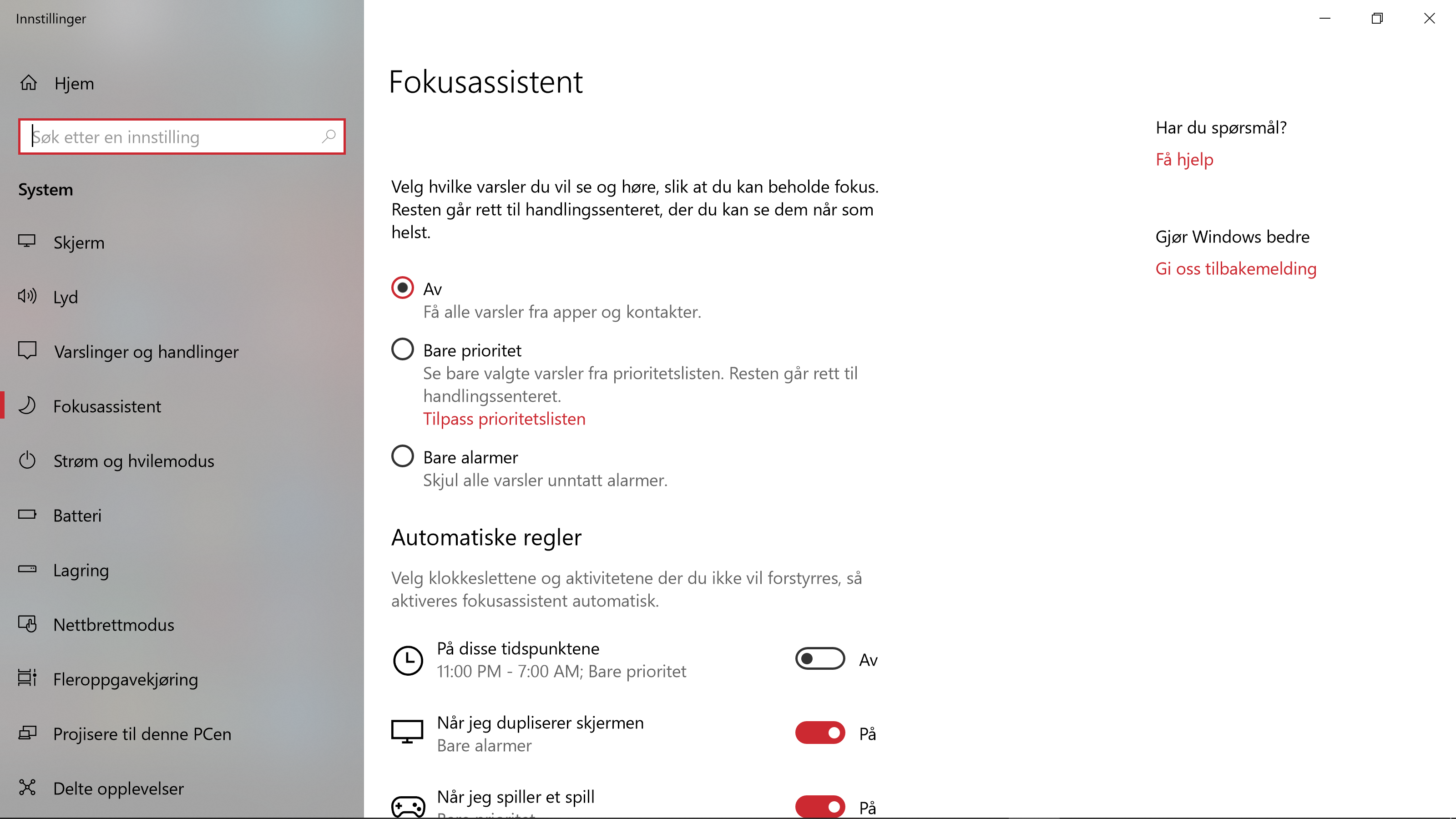Disable Når jeg dupliserer skjermen rule
Image resolution: width=1456 pixels, height=819 pixels.
(819, 733)
